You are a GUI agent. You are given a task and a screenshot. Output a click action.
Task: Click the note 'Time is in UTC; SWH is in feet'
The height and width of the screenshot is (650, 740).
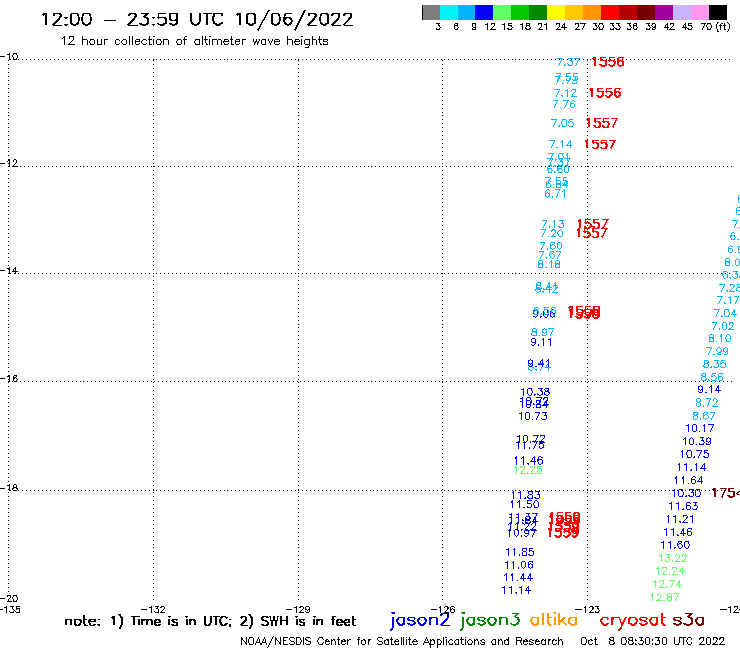point(210,621)
